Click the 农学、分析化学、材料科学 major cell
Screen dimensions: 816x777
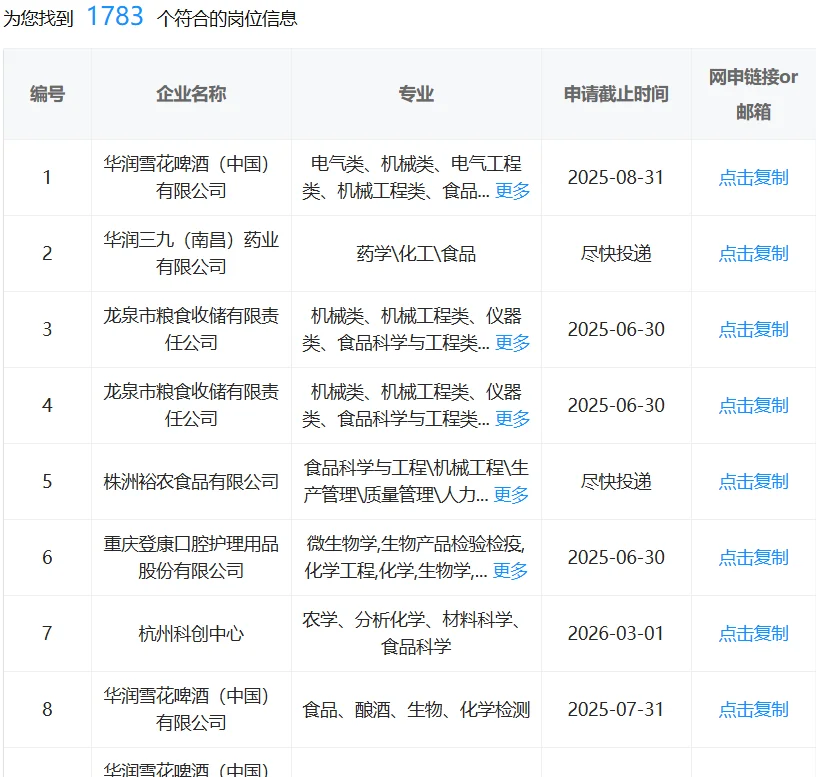point(416,633)
